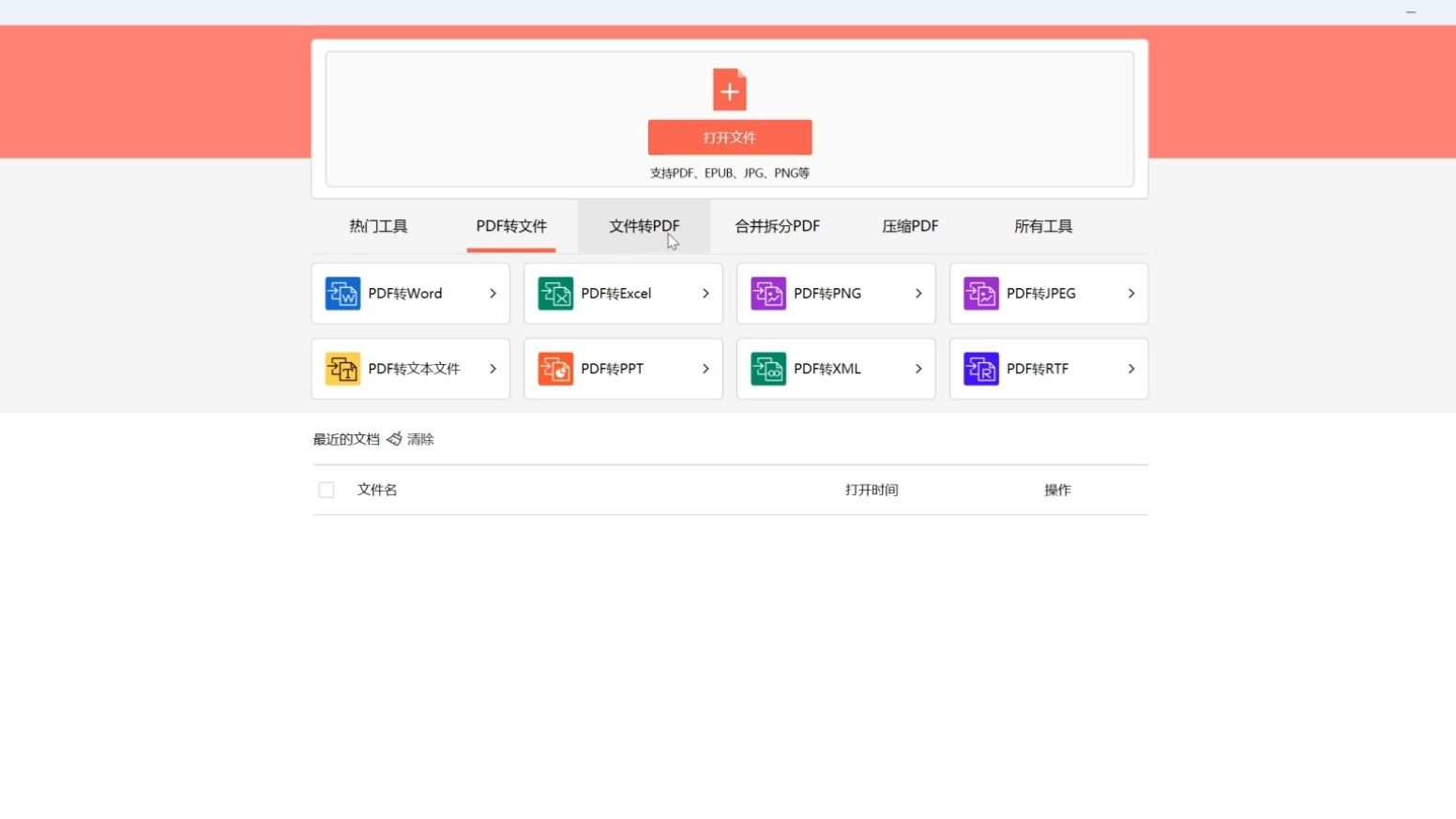1456x819 pixels.
Task: Choose the PDF转PPT label
Action: point(613,369)
